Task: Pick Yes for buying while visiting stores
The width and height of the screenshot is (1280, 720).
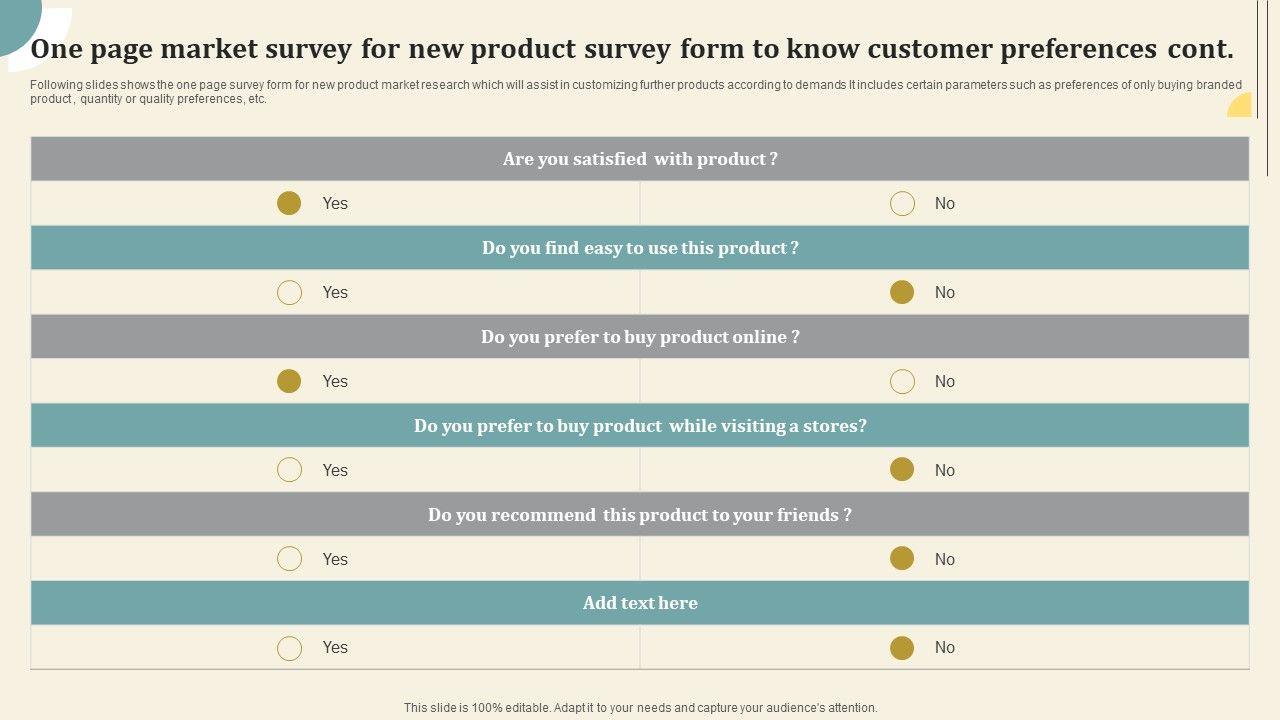Action: 289,470
